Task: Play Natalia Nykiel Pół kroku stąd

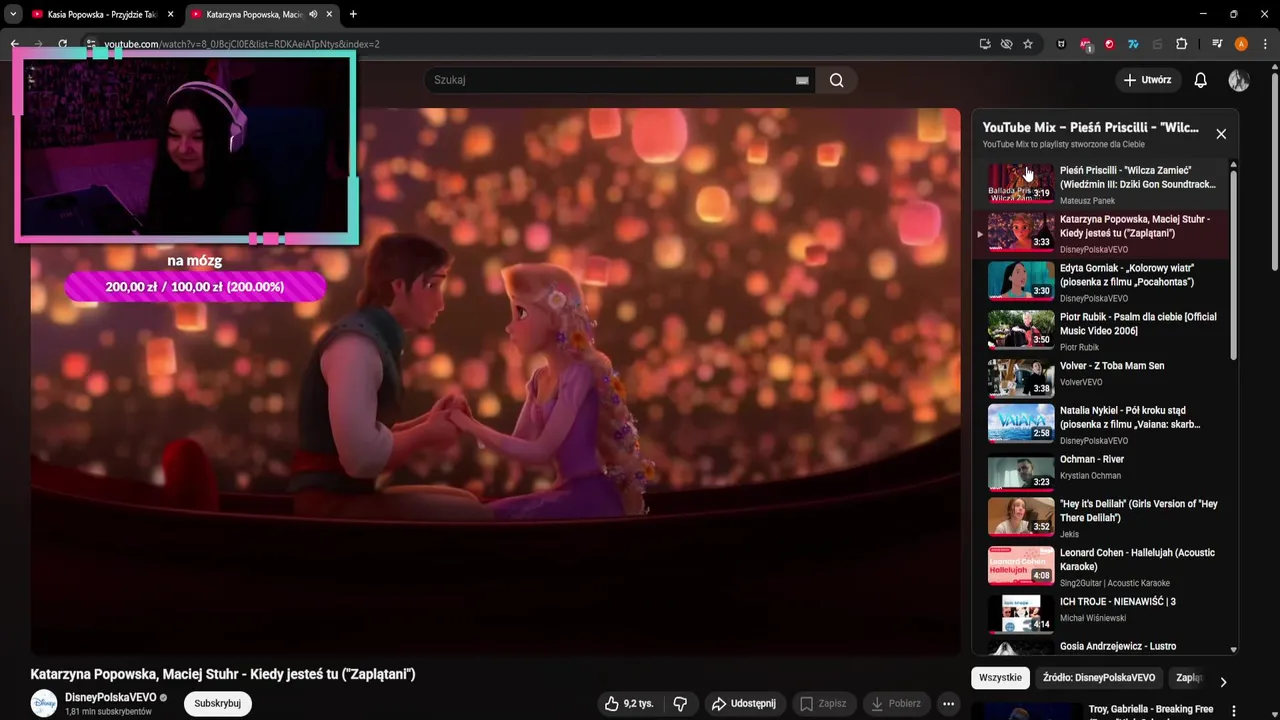Action: pyautogui.click(x=1100, y=424)
